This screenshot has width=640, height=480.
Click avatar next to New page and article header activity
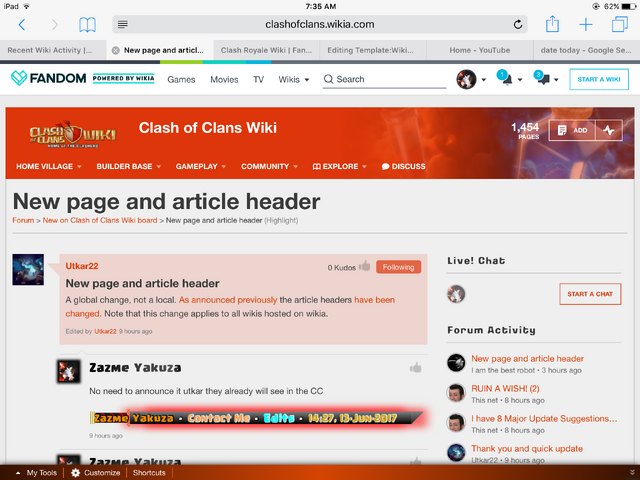point(456,362)
